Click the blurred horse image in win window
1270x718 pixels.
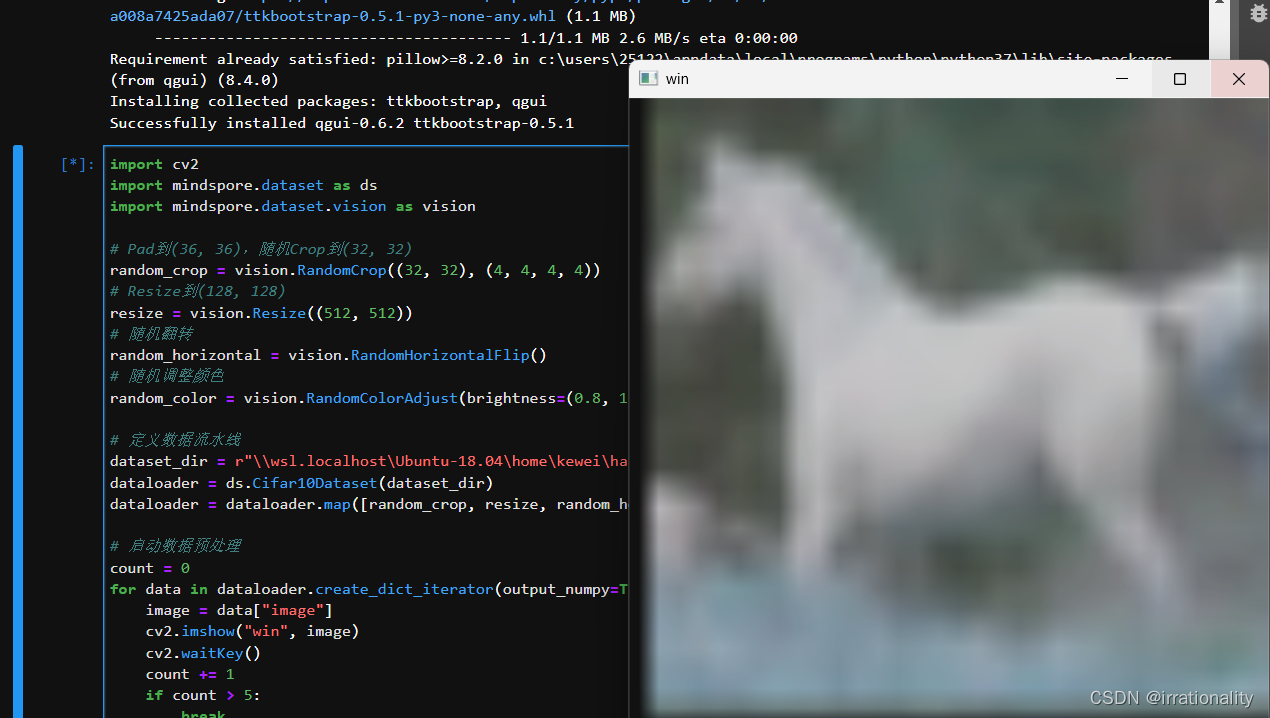tap(948, 407)
